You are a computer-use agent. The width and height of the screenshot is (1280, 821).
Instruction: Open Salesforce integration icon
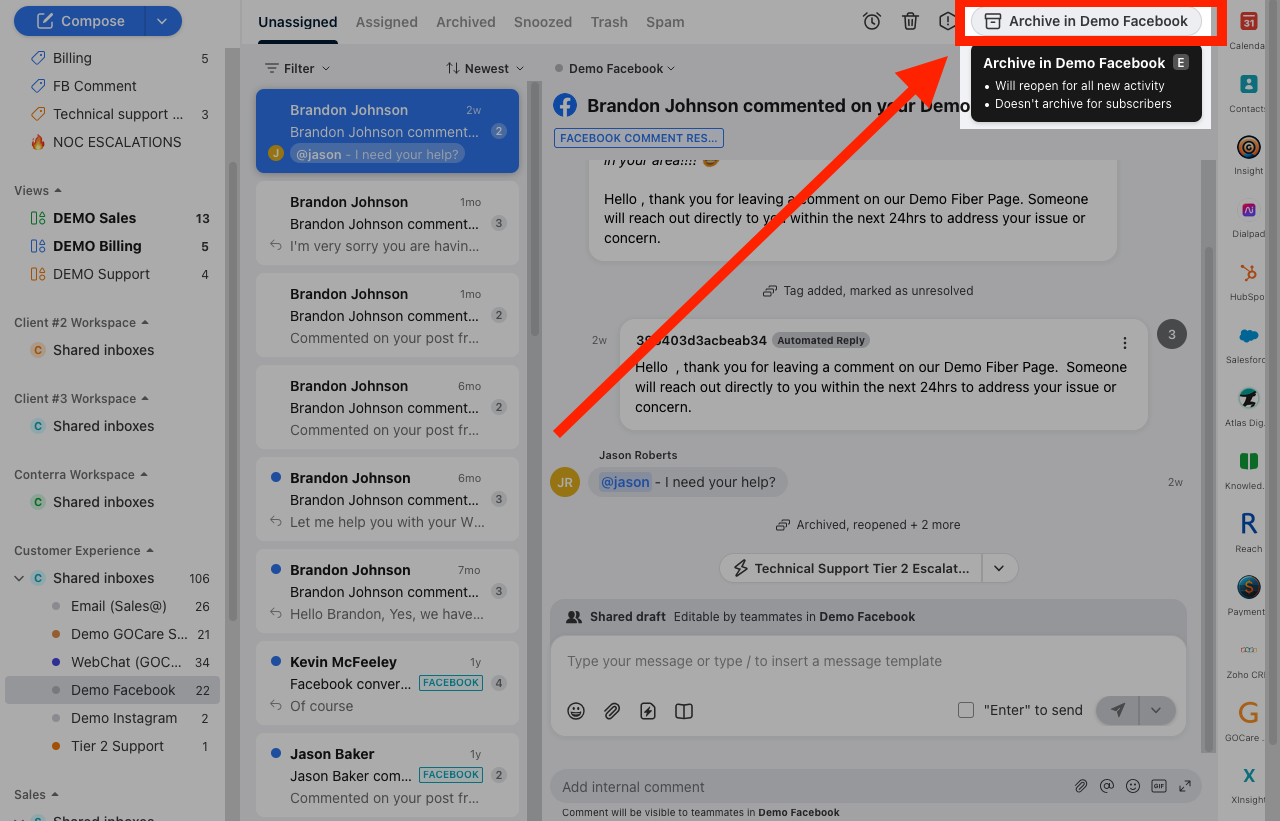point(1248,336)
